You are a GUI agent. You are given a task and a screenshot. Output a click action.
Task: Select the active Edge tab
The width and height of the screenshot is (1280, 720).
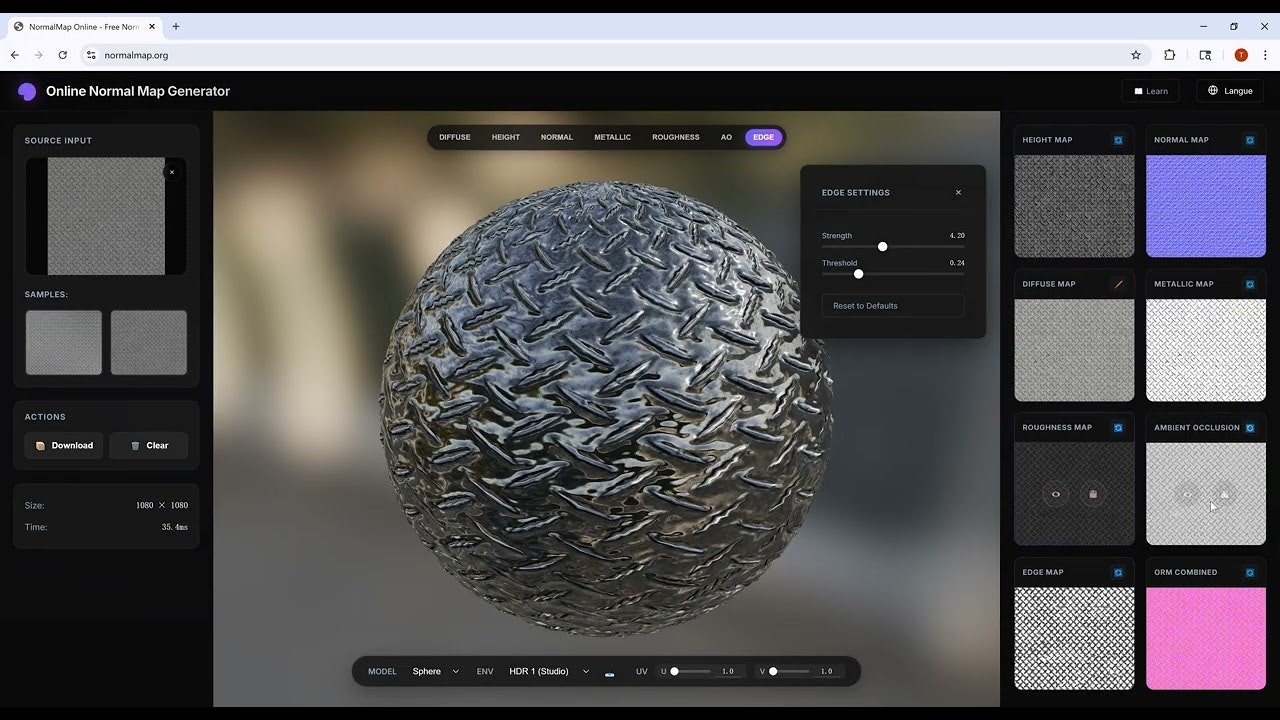(x=764, y=137)
